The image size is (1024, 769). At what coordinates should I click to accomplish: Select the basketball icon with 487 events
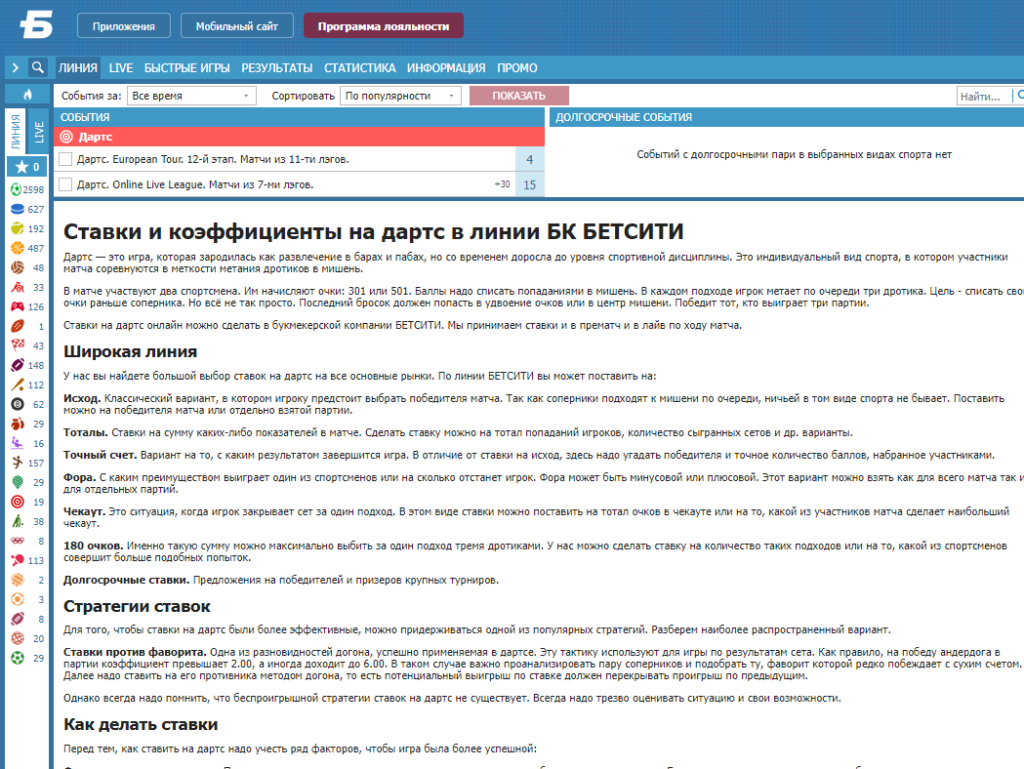click(x=18, y=248)
